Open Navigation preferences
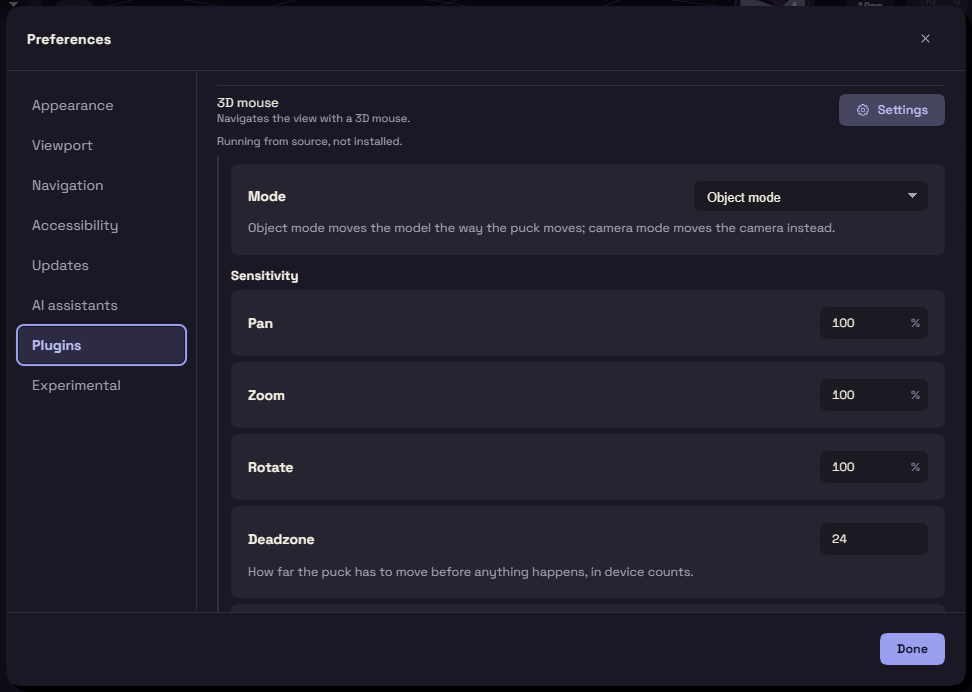 coord(101,185)
